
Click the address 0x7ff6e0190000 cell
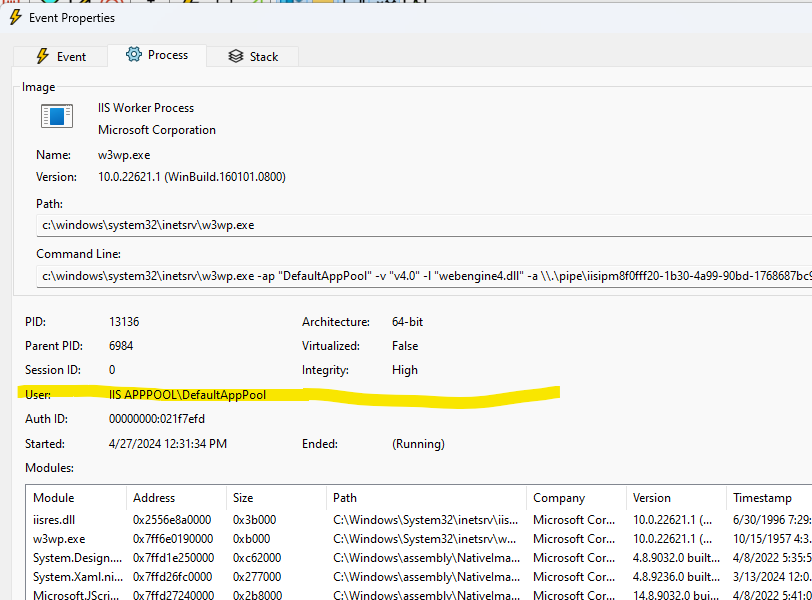[173, 539]
